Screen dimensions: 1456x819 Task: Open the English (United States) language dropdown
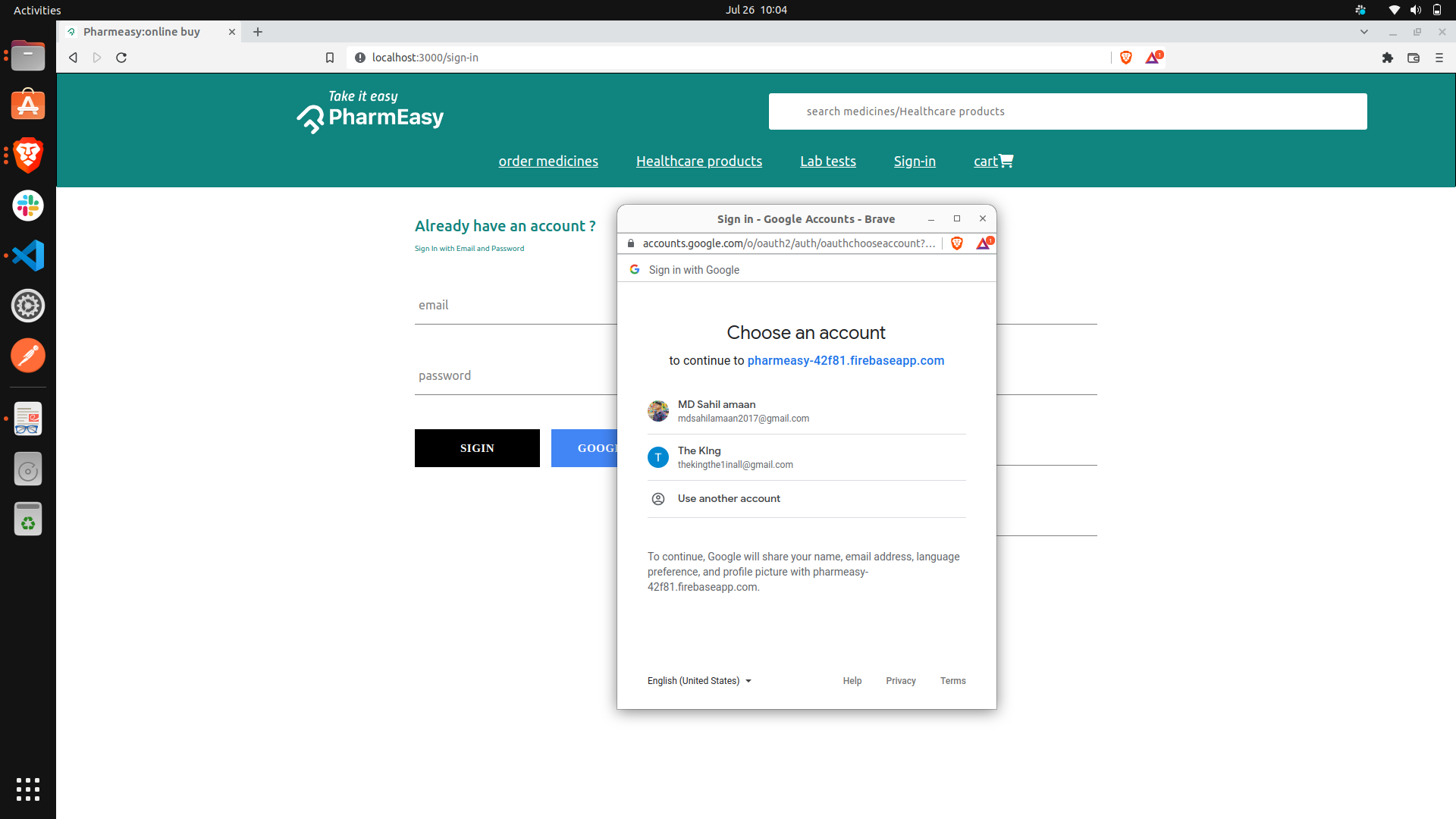click(698, 681)
